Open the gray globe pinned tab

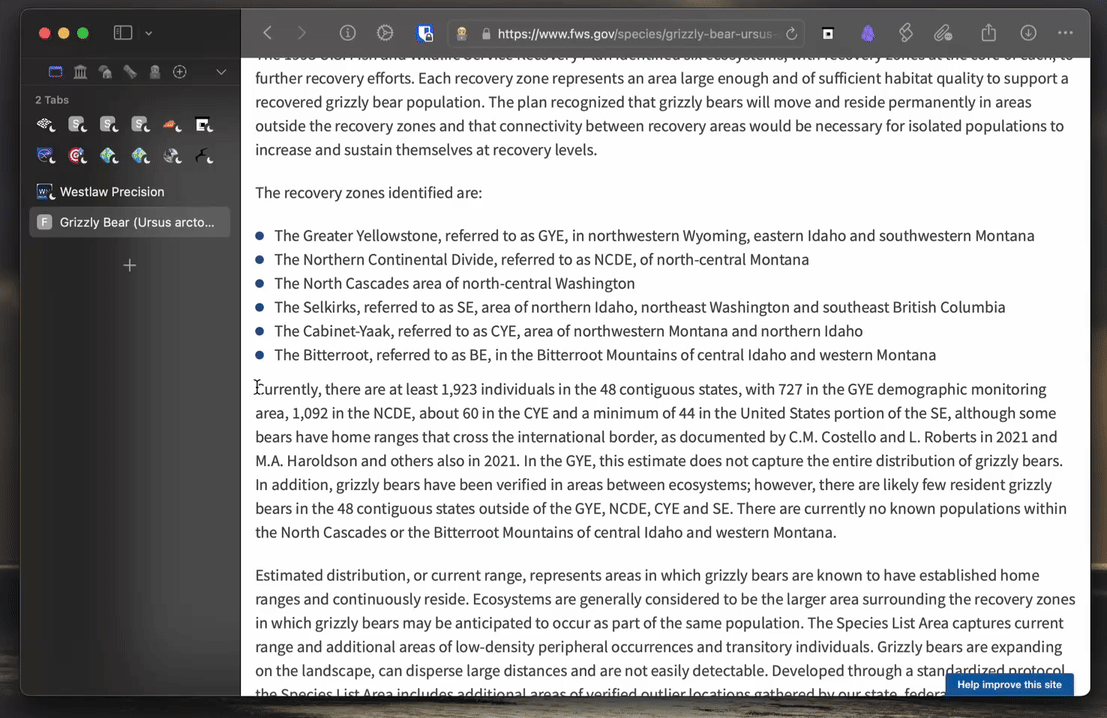[x=172, y=155]
